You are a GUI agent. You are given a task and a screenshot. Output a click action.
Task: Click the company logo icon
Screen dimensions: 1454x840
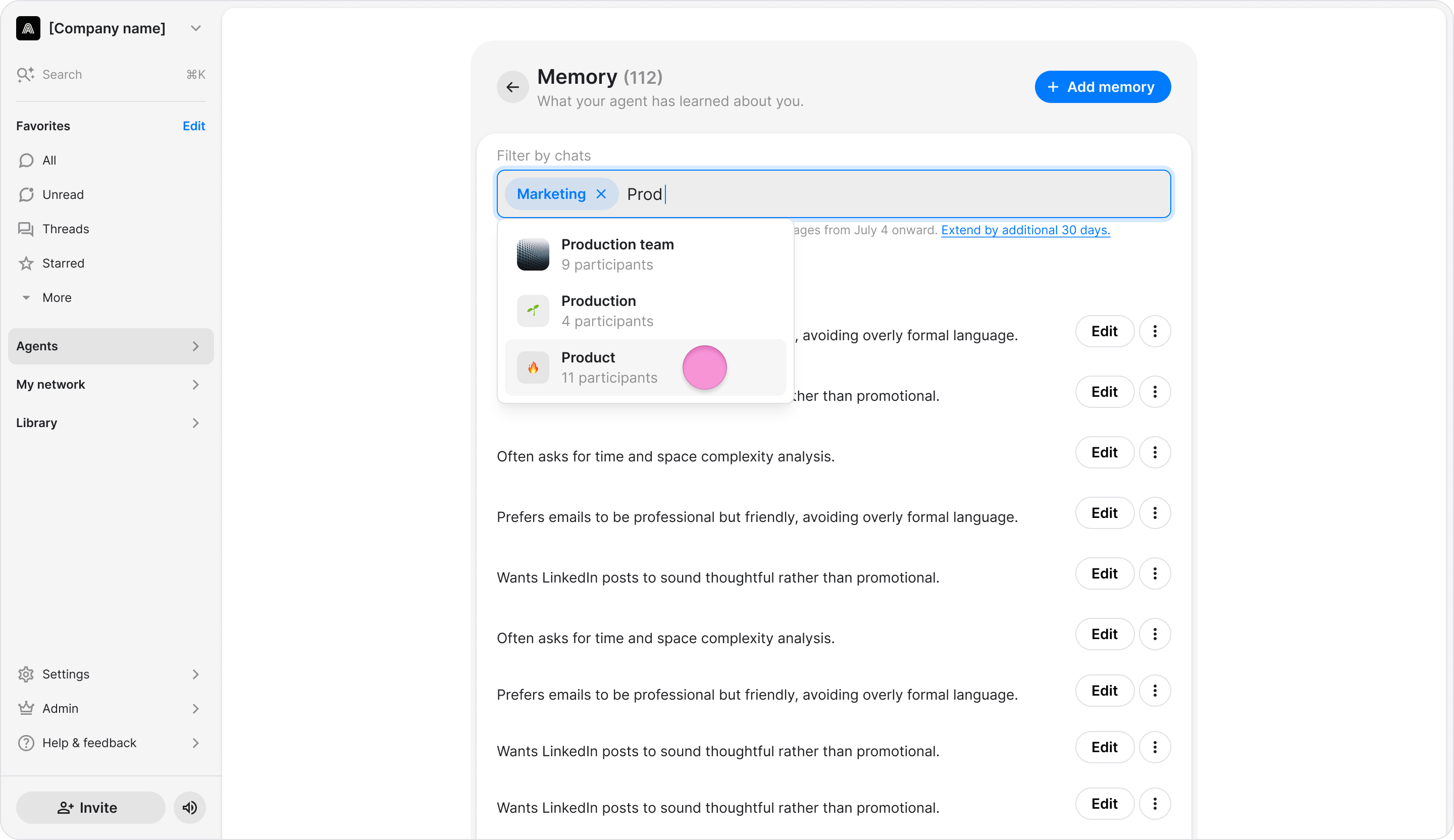[28, 28]
